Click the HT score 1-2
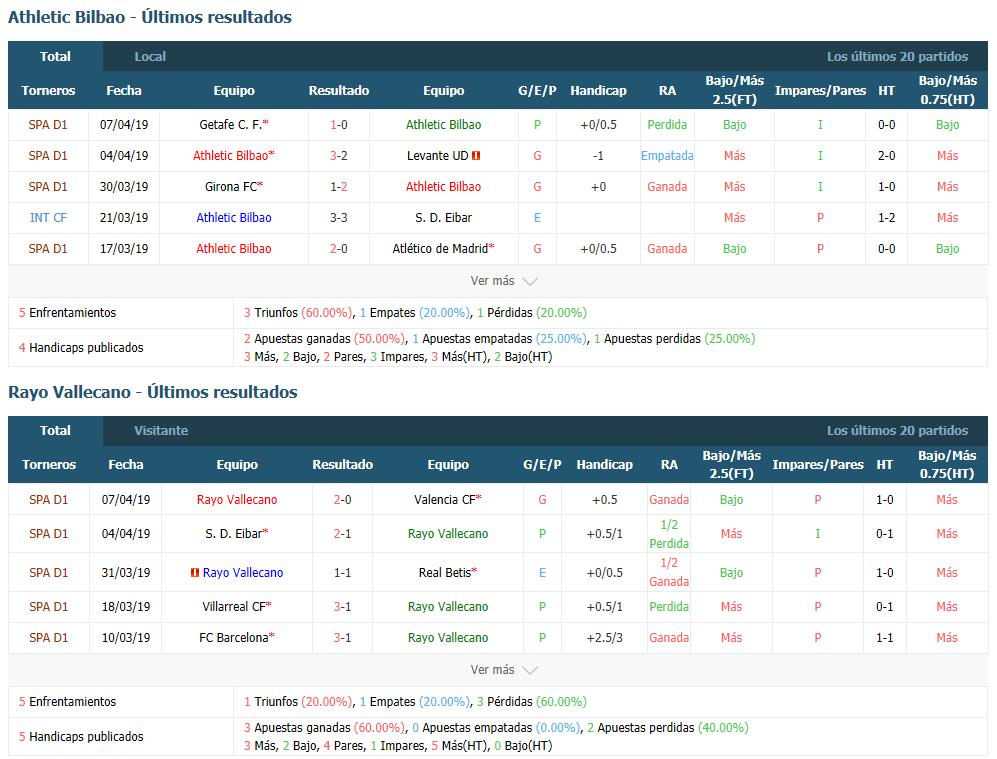The image size is (997, 759). (x=886, y=218)
